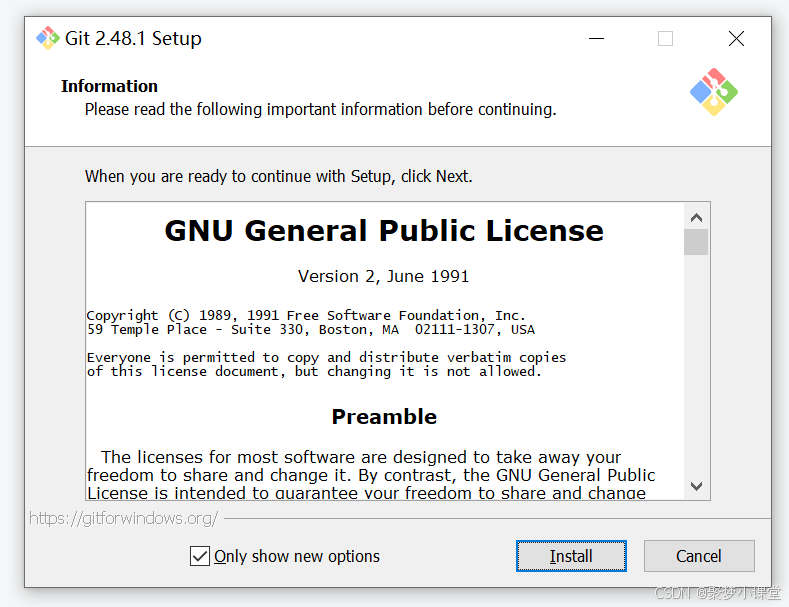Click 'Everyone is permitted to copy' line
The height and width of the screenshot is (607, 789).
pos(326,358)
